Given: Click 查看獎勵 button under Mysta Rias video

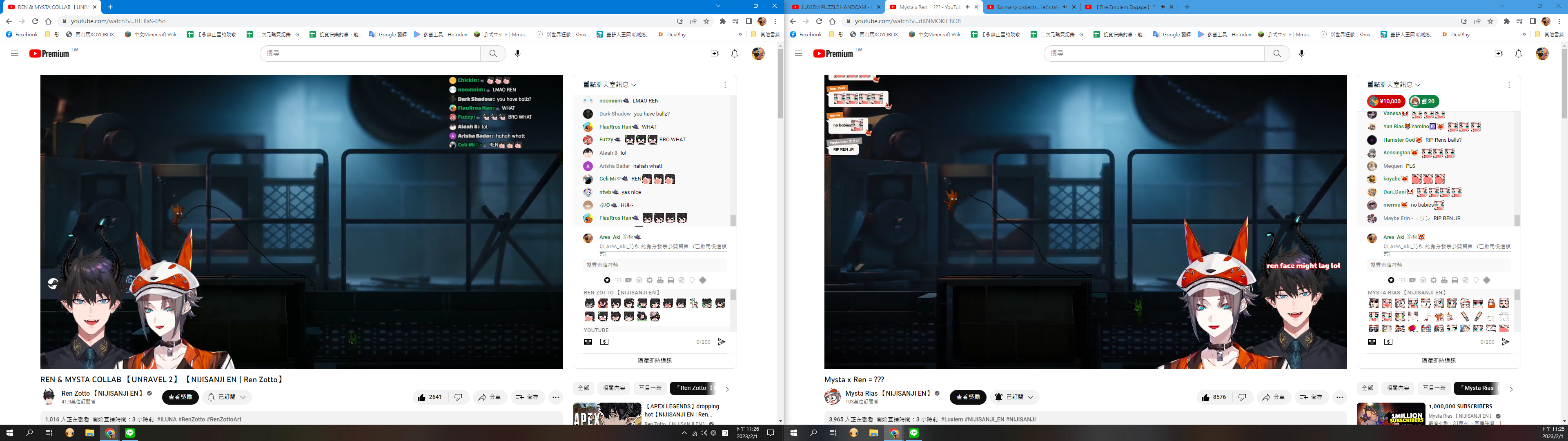Looking at the screenshot, I should point(968,397).
